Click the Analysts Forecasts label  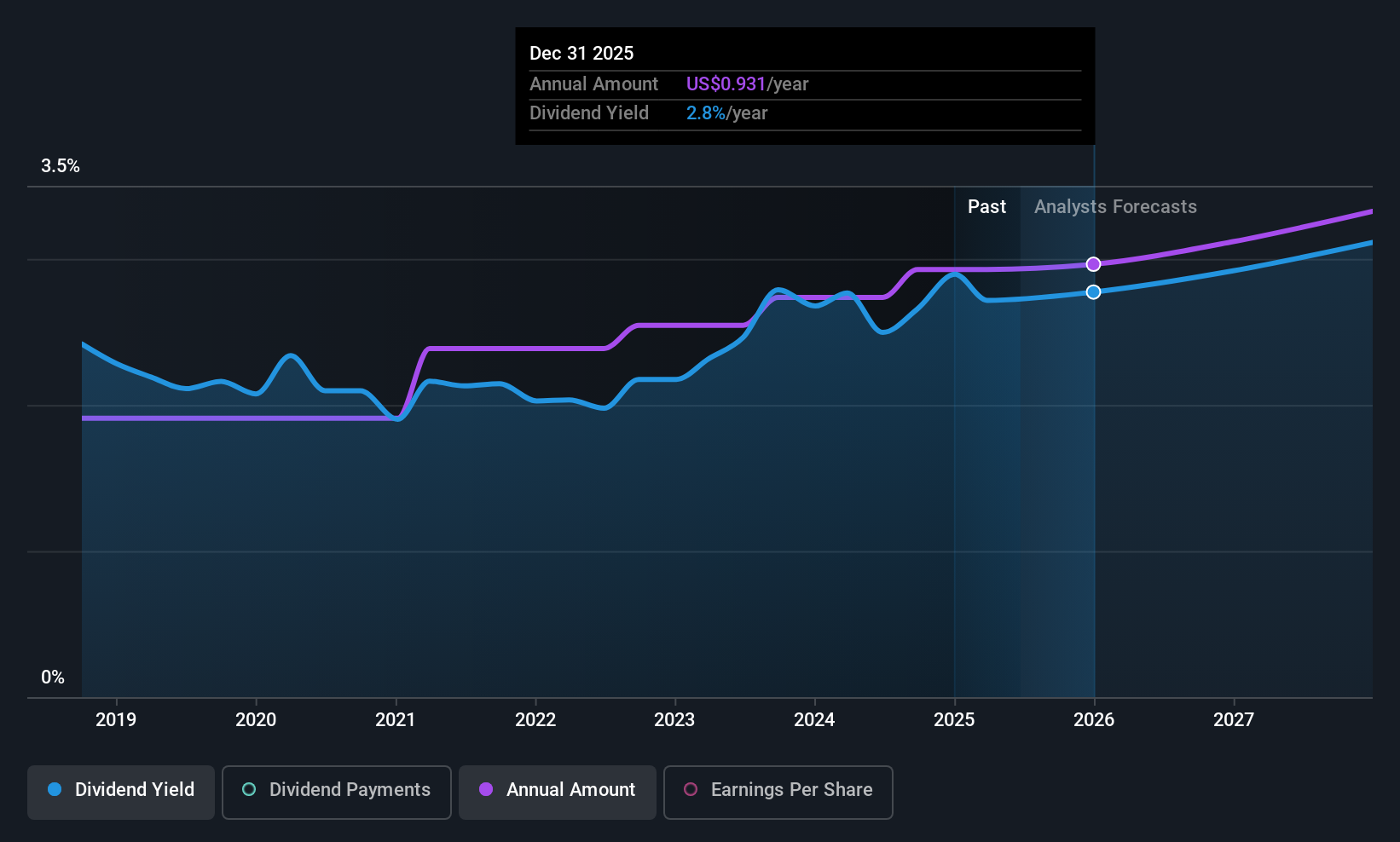click(x=1115, y=207)
